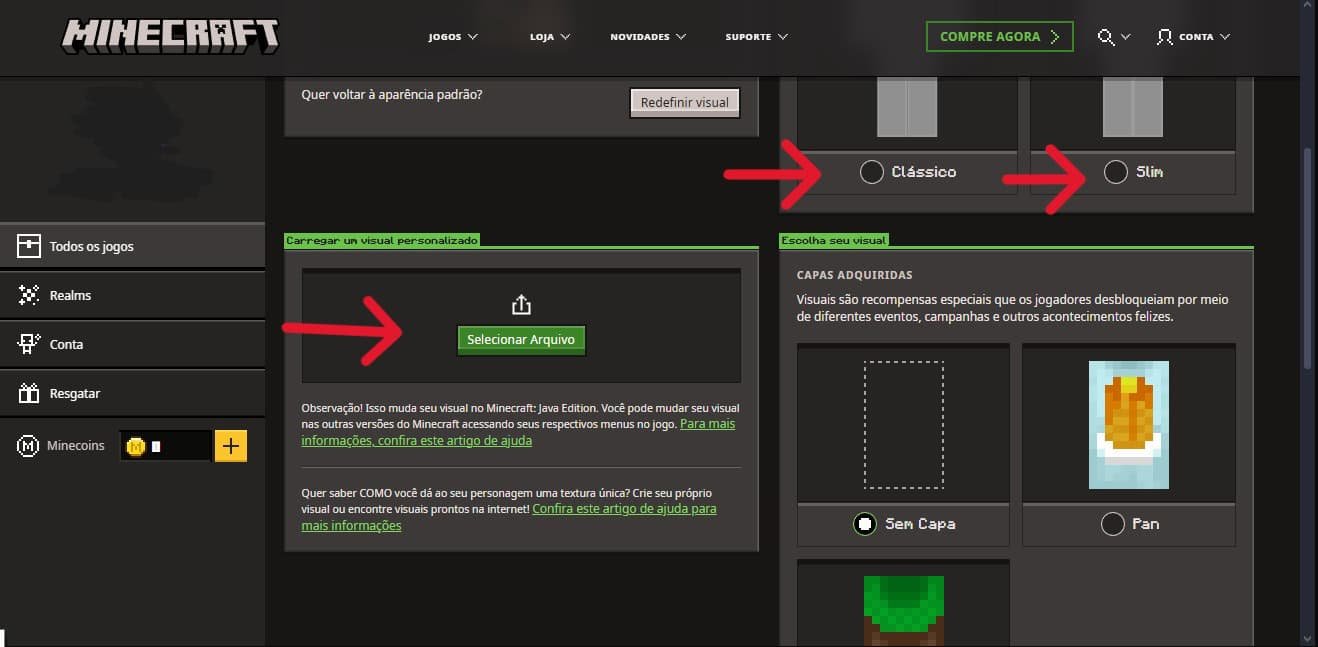Click the Pan cape thumbnail image
This screenshot has height=647, width=1318.
tap(1129, 424)
